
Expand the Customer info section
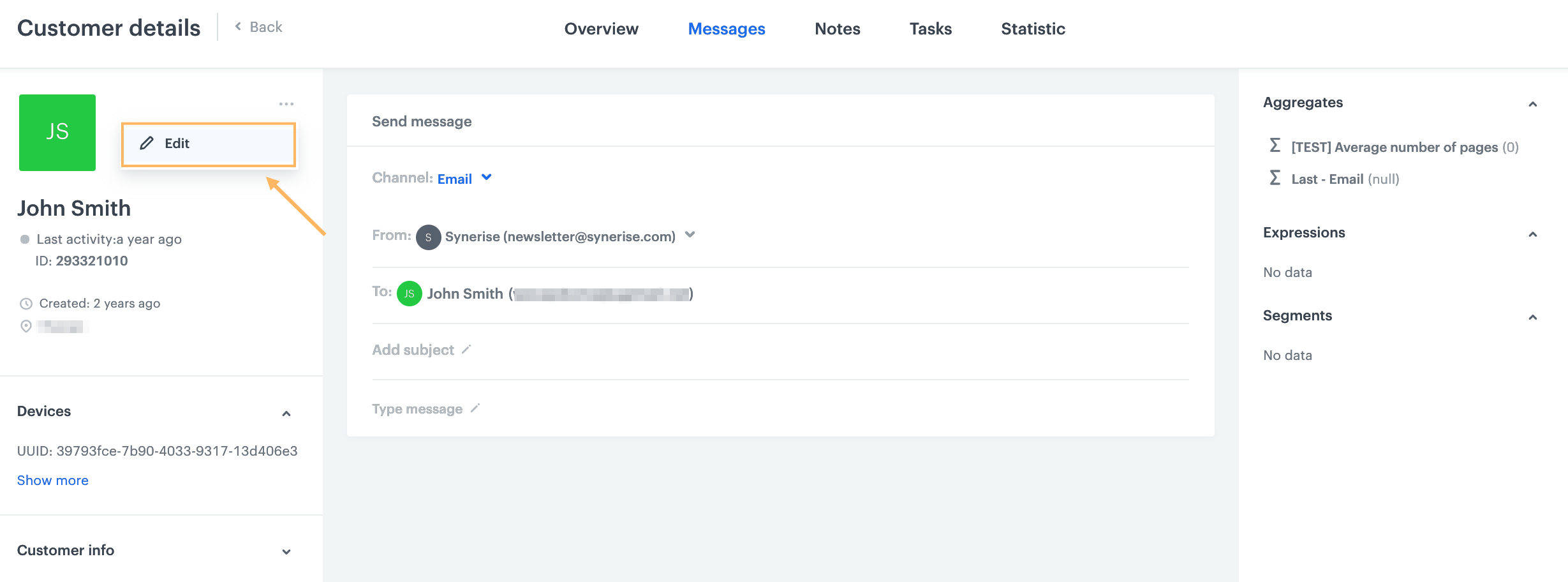tap(286, 552)
